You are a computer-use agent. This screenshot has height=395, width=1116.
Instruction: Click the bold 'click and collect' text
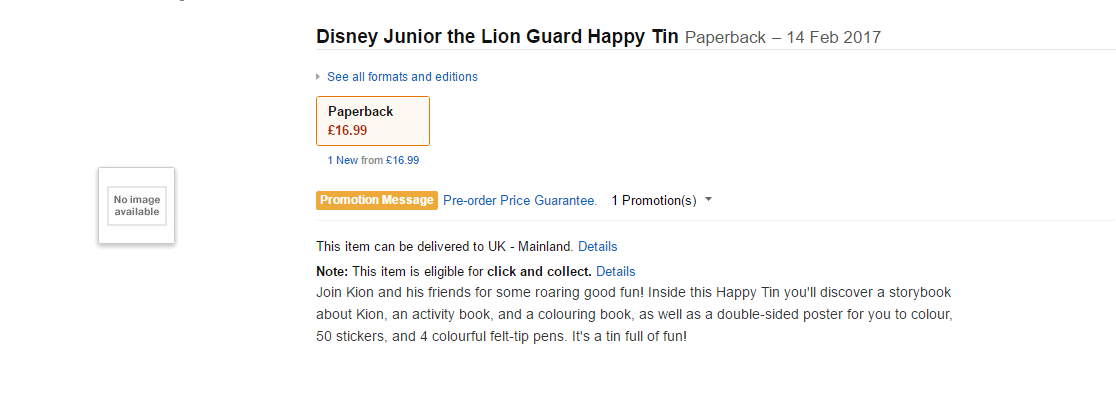[x=539, y=272]
